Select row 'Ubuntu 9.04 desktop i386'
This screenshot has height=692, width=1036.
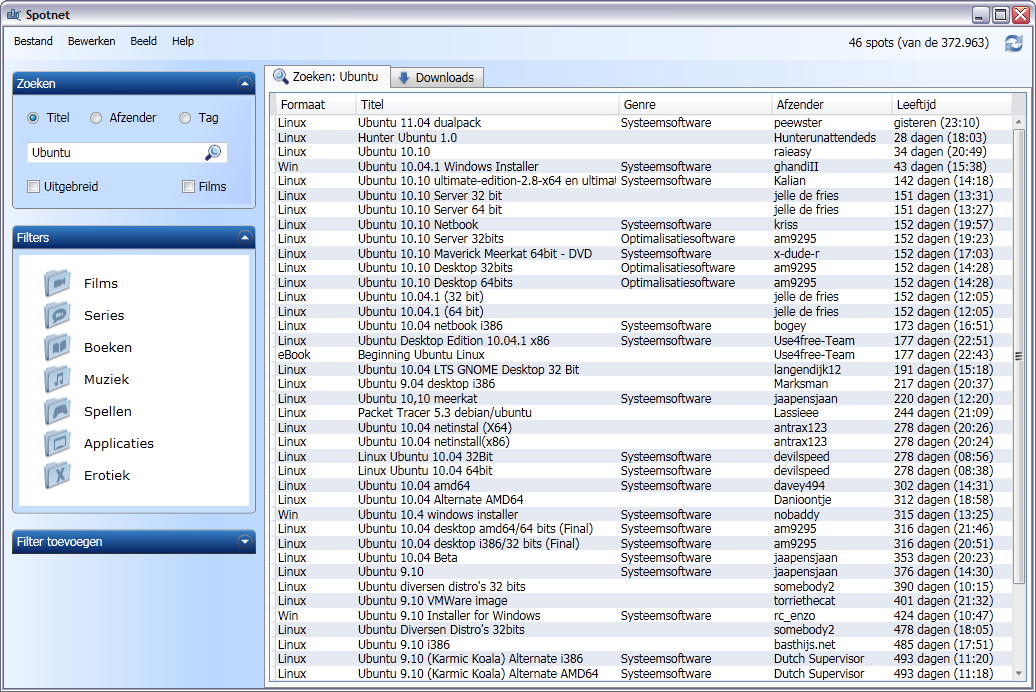pyautogui.click(x=644, y=384)
